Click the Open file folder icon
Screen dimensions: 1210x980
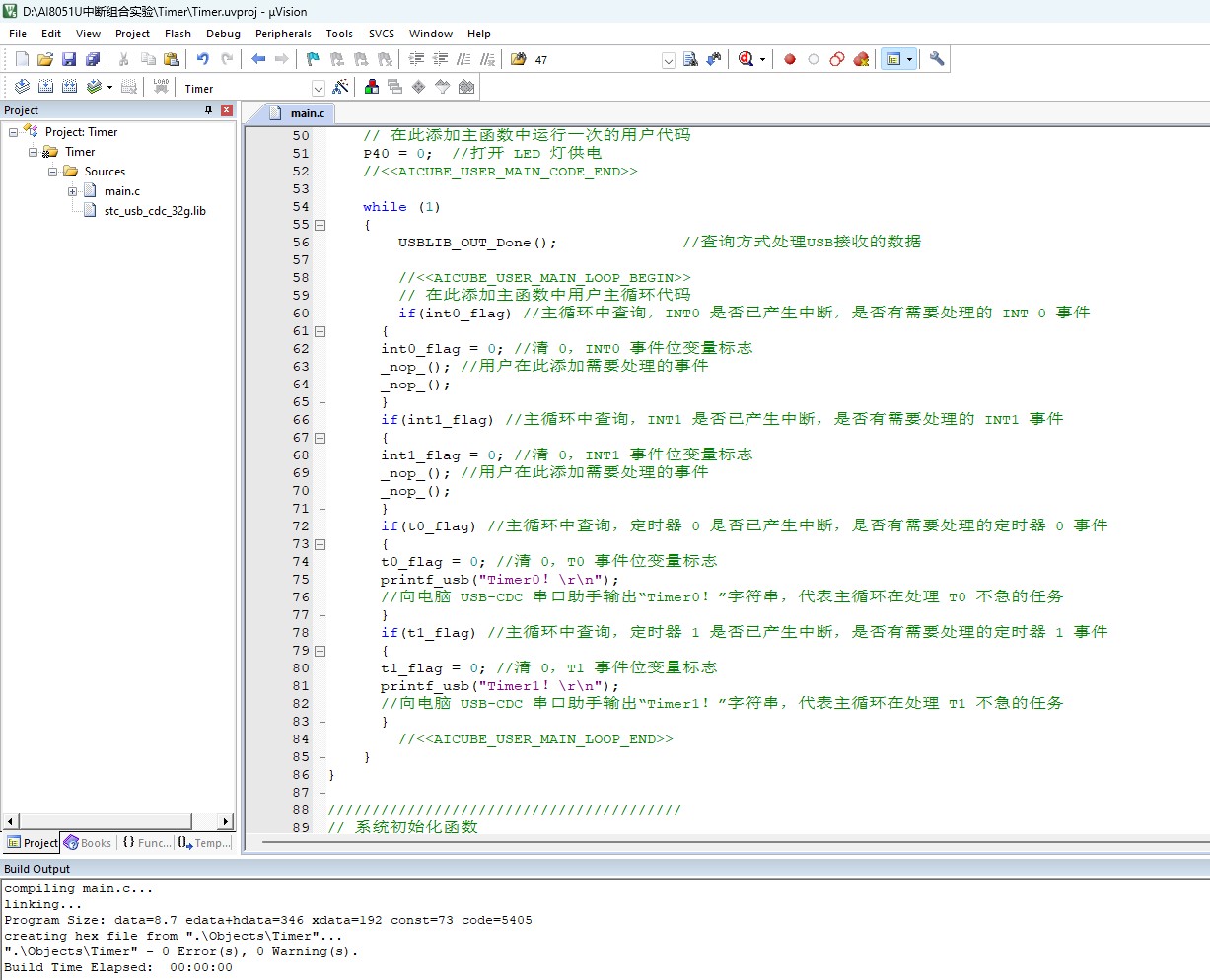pyautogui.click(x=45, y=59)
